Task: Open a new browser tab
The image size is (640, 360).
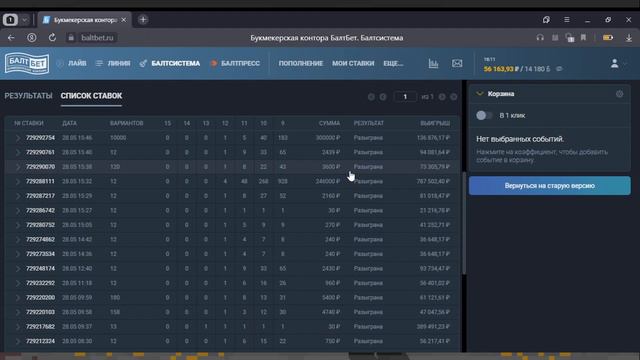Action: (x=143, y=20)
